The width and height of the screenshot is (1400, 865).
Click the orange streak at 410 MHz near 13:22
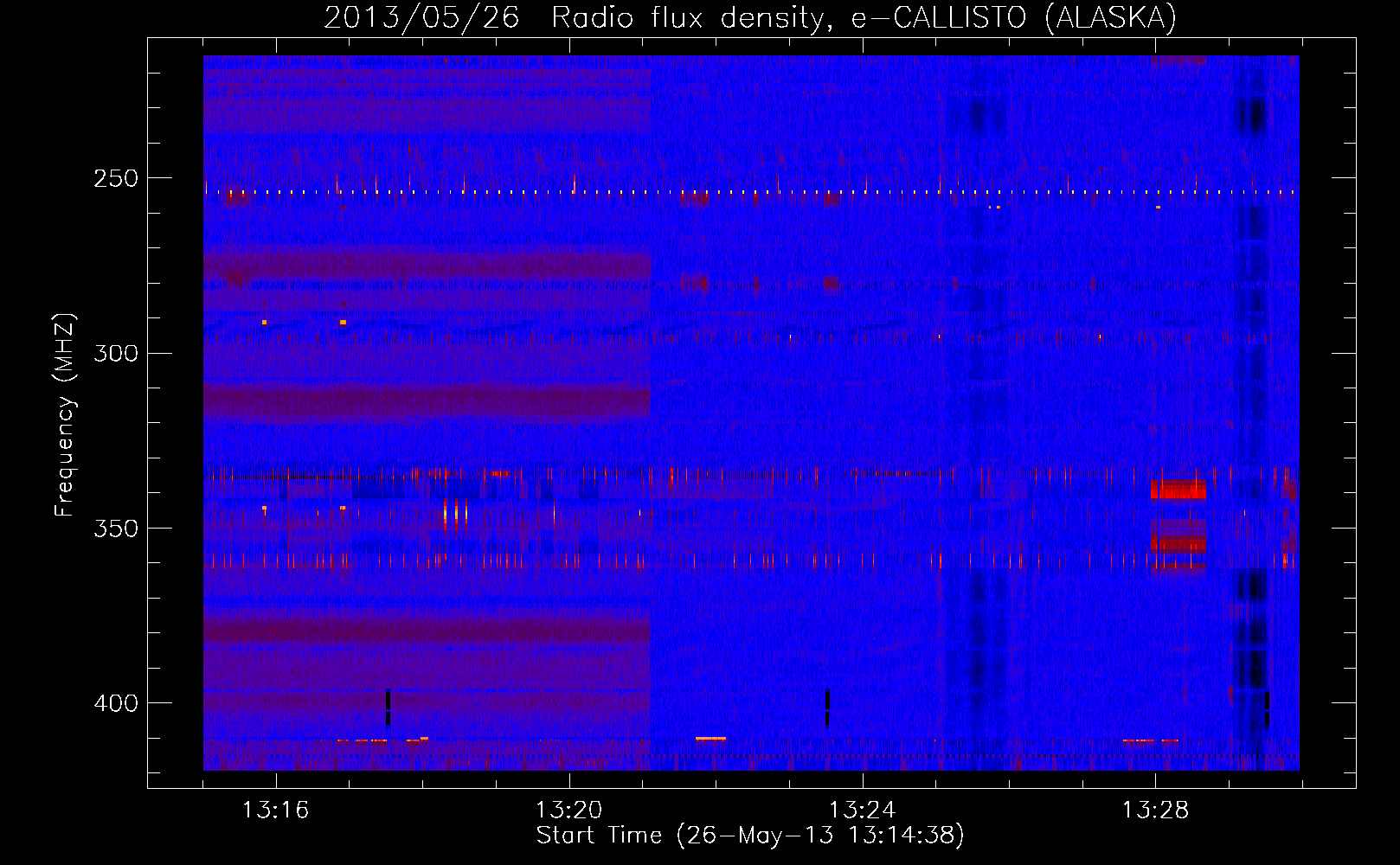tap(710, 738)
